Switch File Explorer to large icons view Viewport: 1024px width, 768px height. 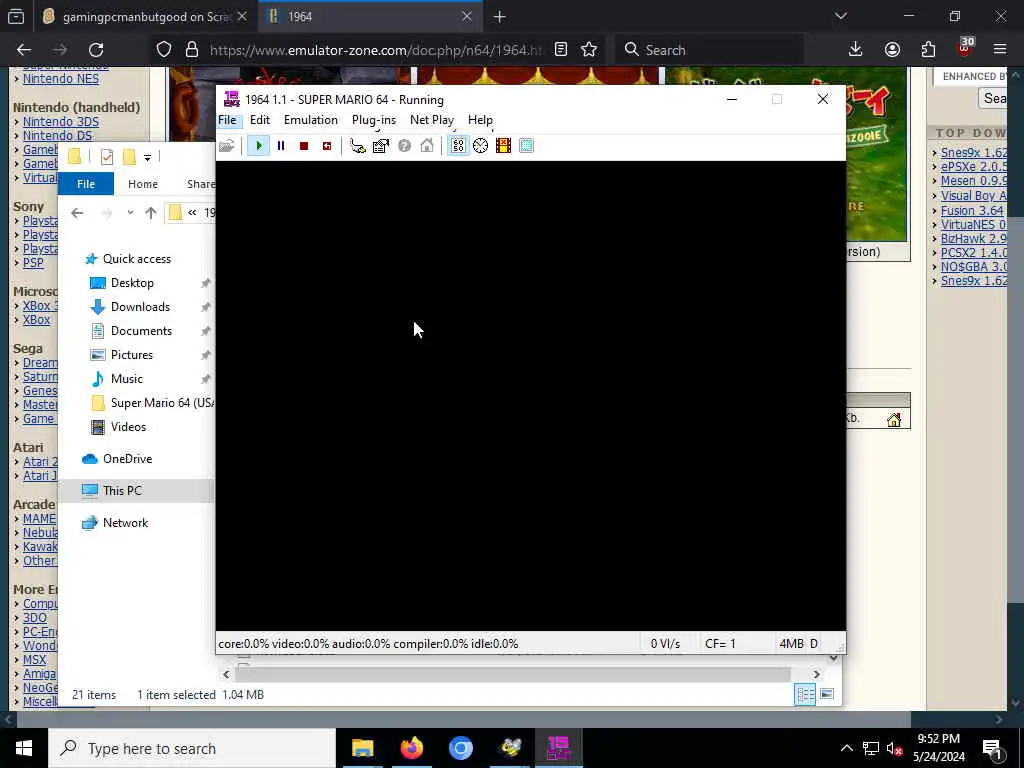827,694
